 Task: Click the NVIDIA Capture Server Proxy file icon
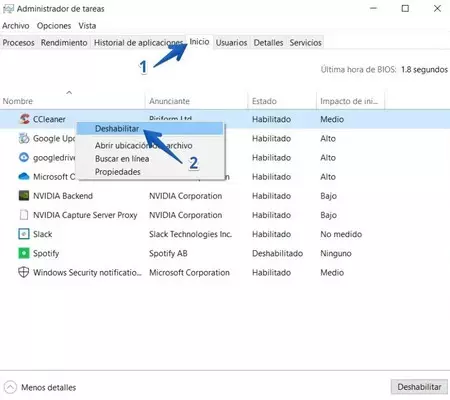pyautogui.click(x=24, y=215)
